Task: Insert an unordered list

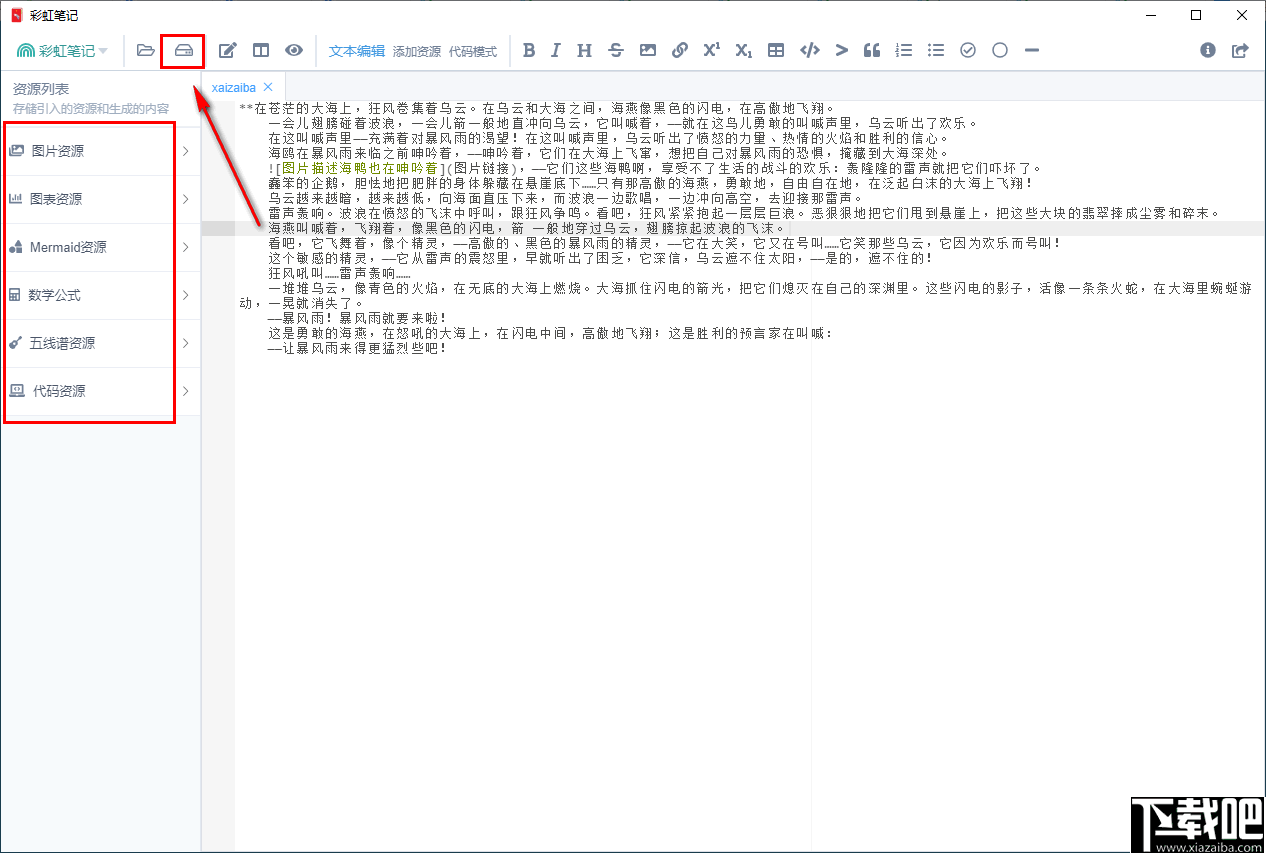Action: [936, 50]
